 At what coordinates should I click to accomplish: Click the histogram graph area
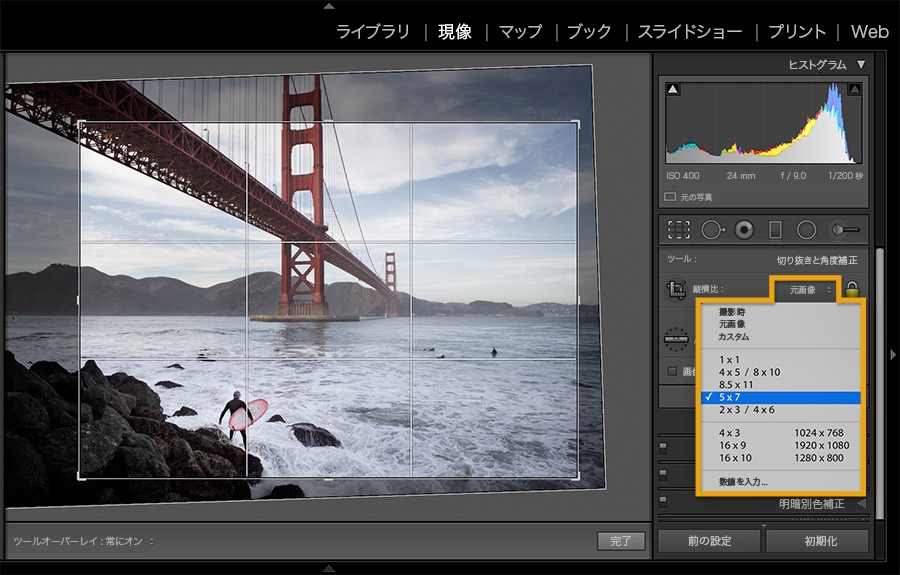tap(763, 123)
